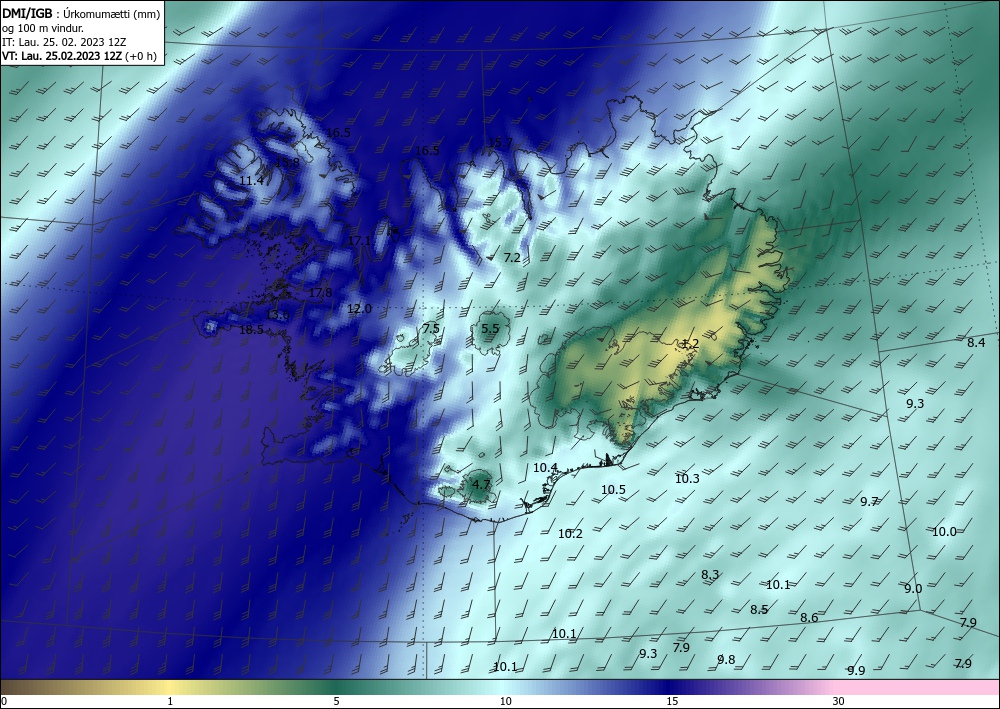
Task: Click the 1.2 value over Vatnajökull
Action: point(691,344)
